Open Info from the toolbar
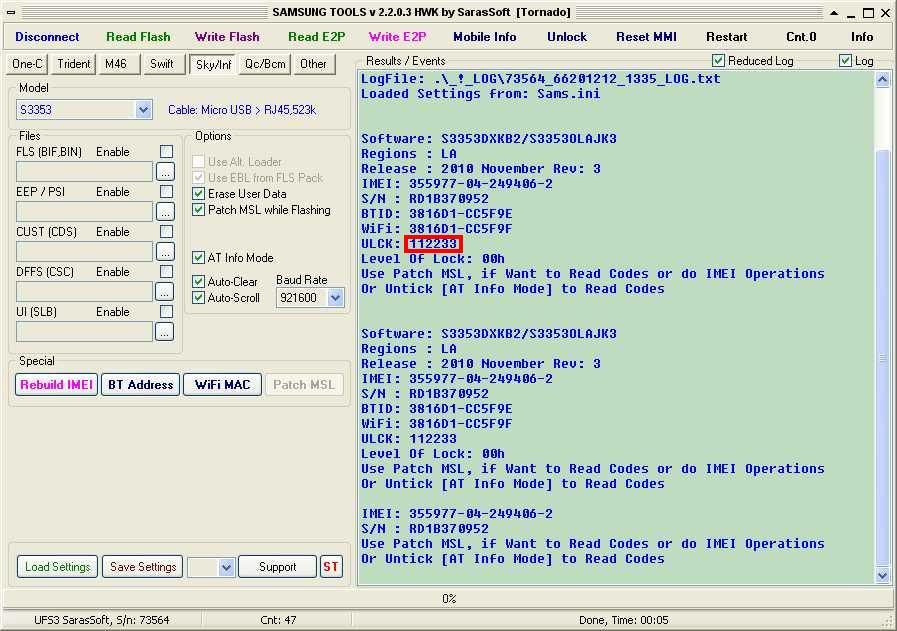This screenshot has width=897, height=631. [x=862, y=37]
